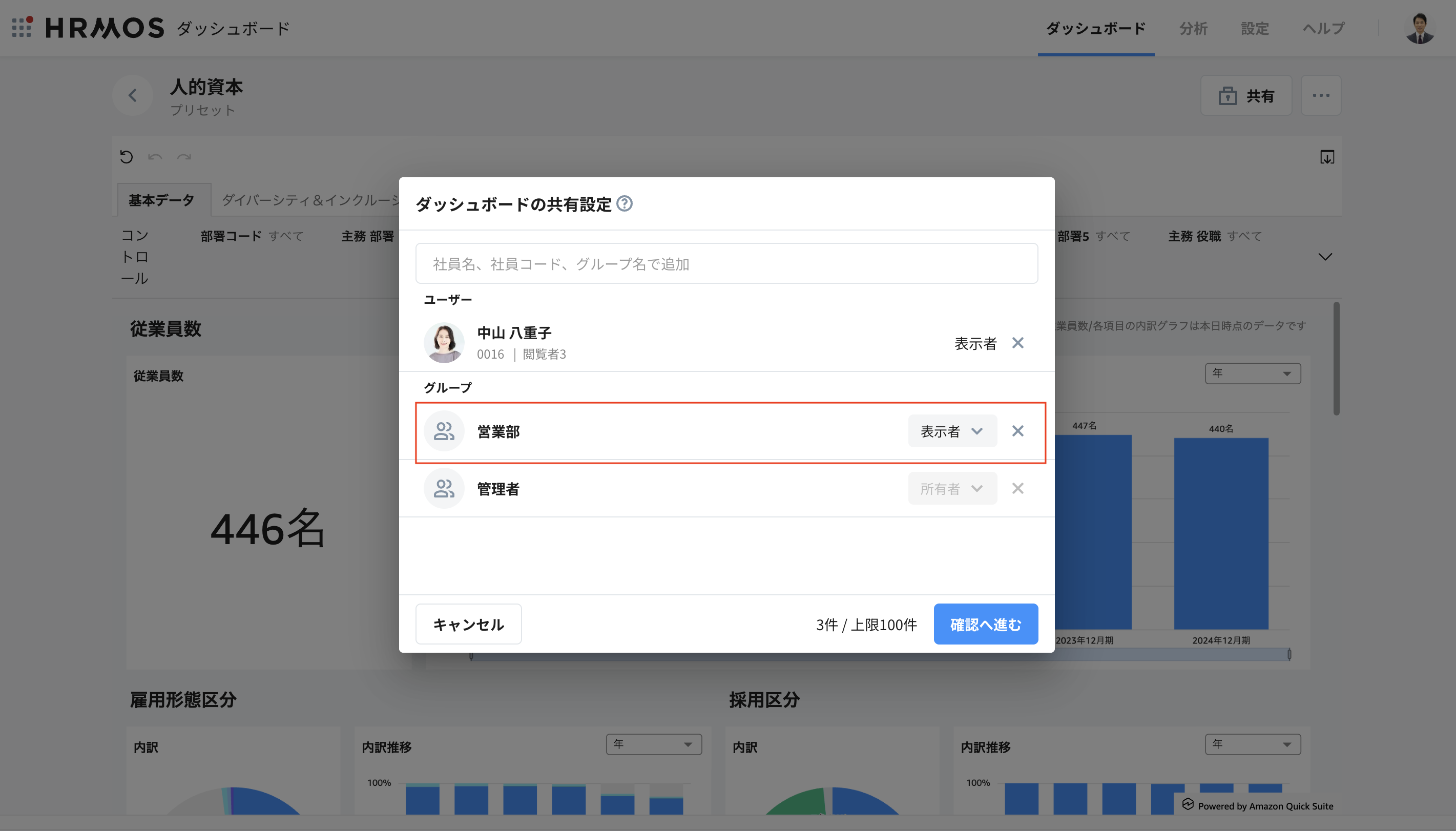Click the キャンセル button

[468, 625]
